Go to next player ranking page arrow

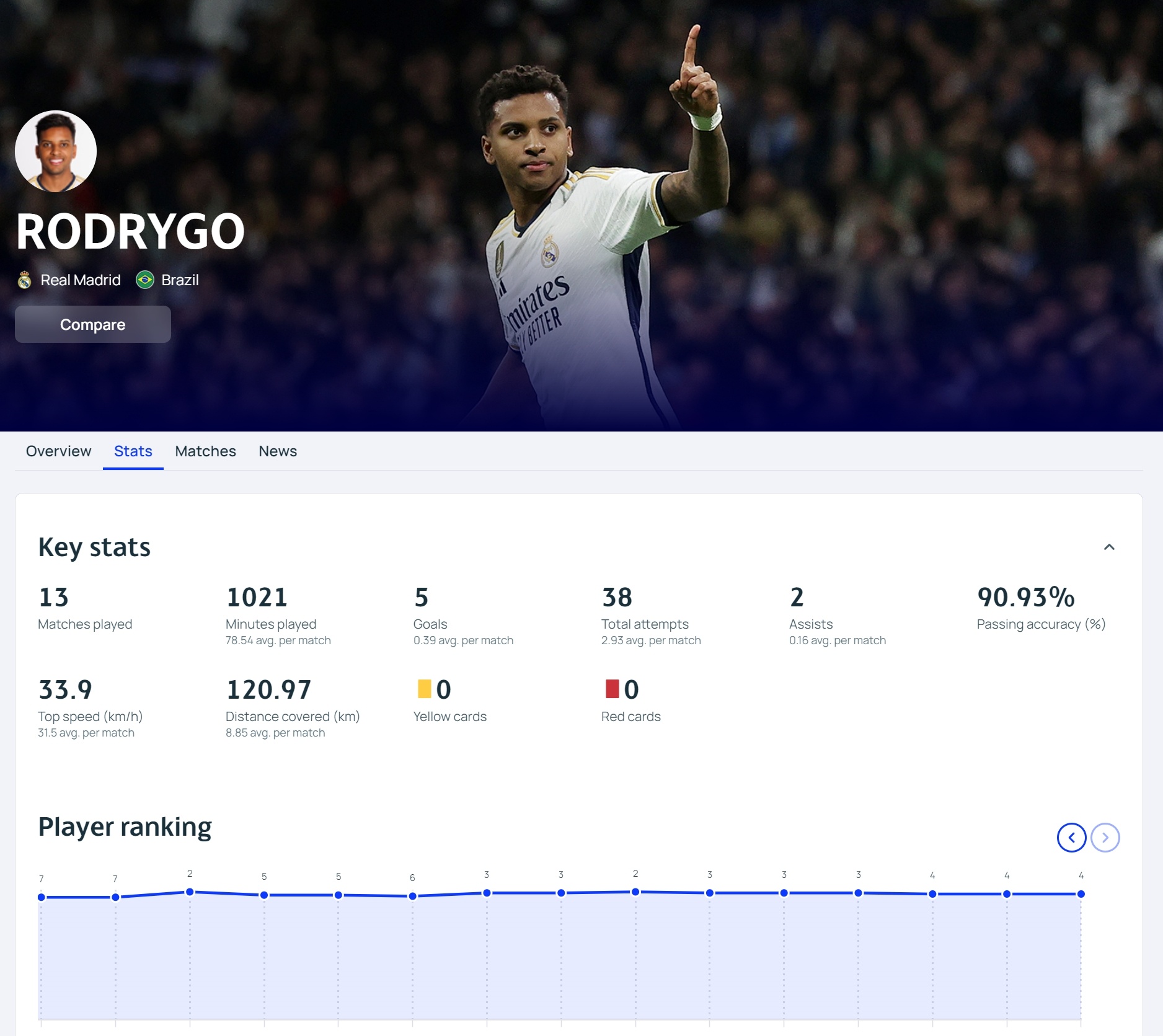1105,838
